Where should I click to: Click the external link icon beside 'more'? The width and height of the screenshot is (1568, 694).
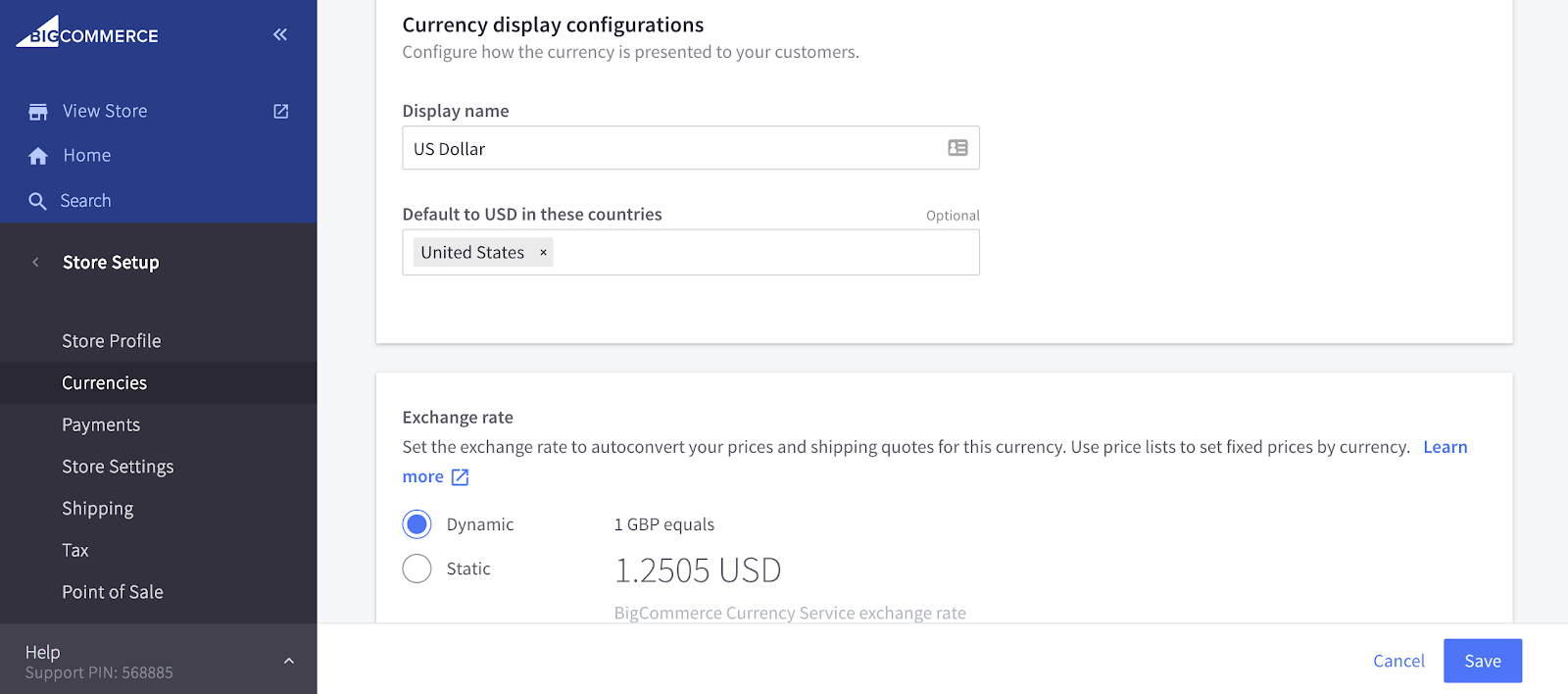pos(461,477)
